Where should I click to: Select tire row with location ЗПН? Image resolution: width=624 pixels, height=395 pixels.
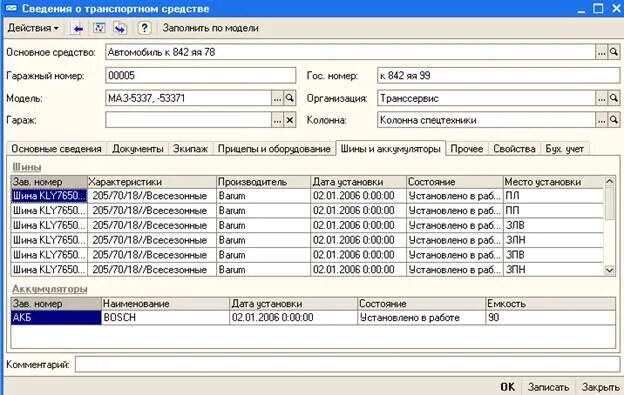pos(307,269)
